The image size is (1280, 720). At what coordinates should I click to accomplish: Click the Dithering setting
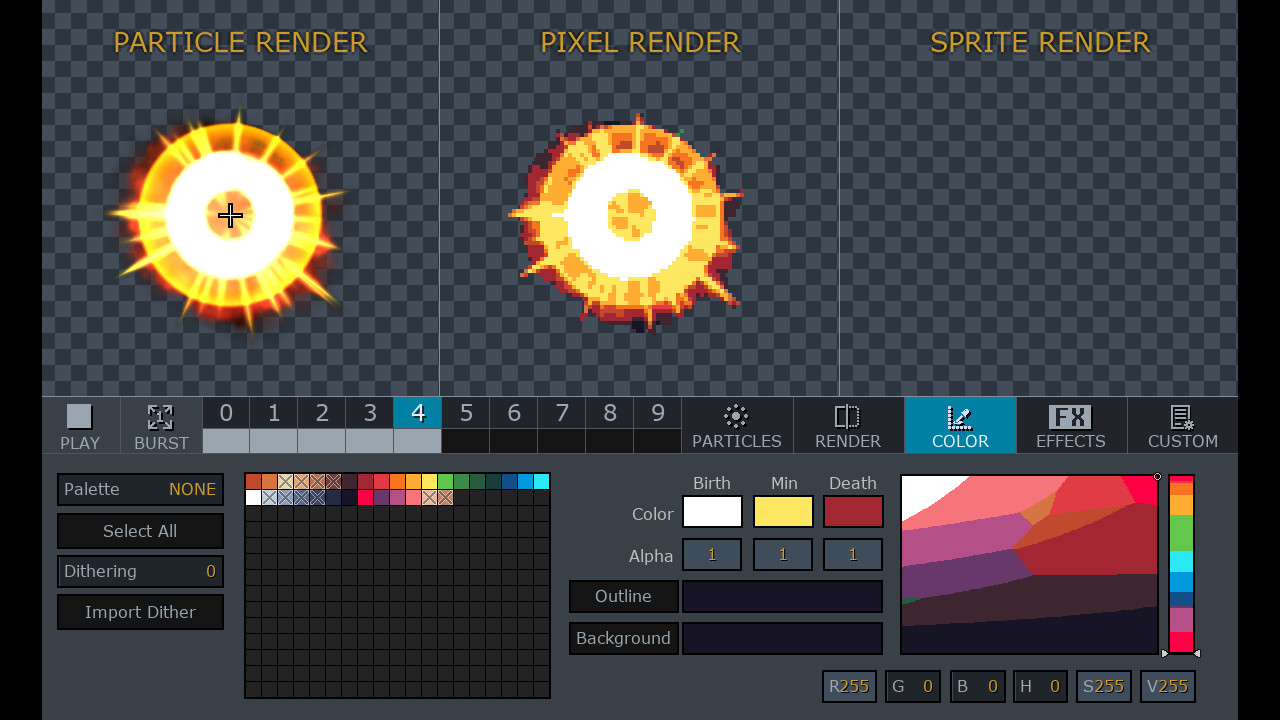click(x=140, y=571)
